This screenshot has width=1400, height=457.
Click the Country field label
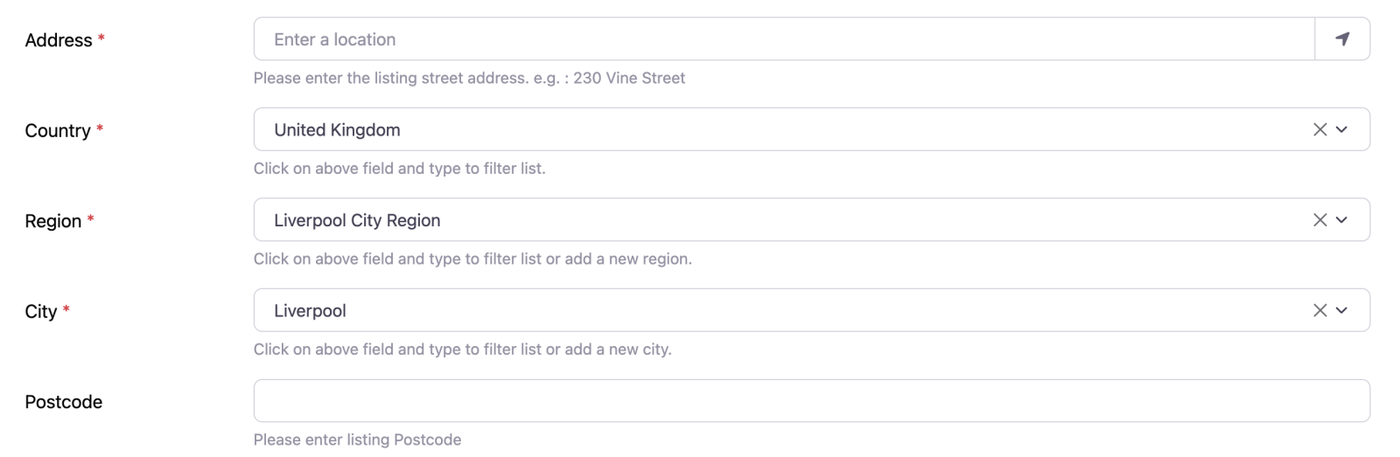click(57, 131)
